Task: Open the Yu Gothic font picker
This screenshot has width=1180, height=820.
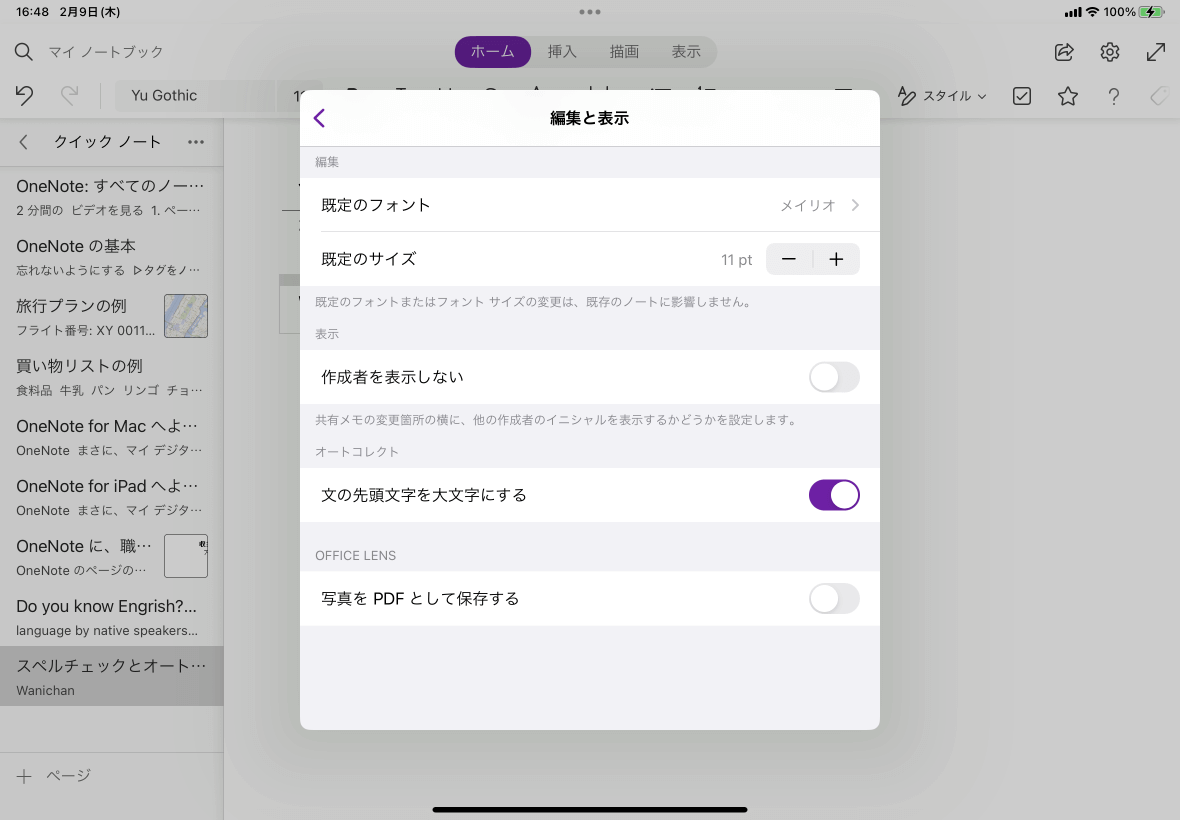Action: 196,96
